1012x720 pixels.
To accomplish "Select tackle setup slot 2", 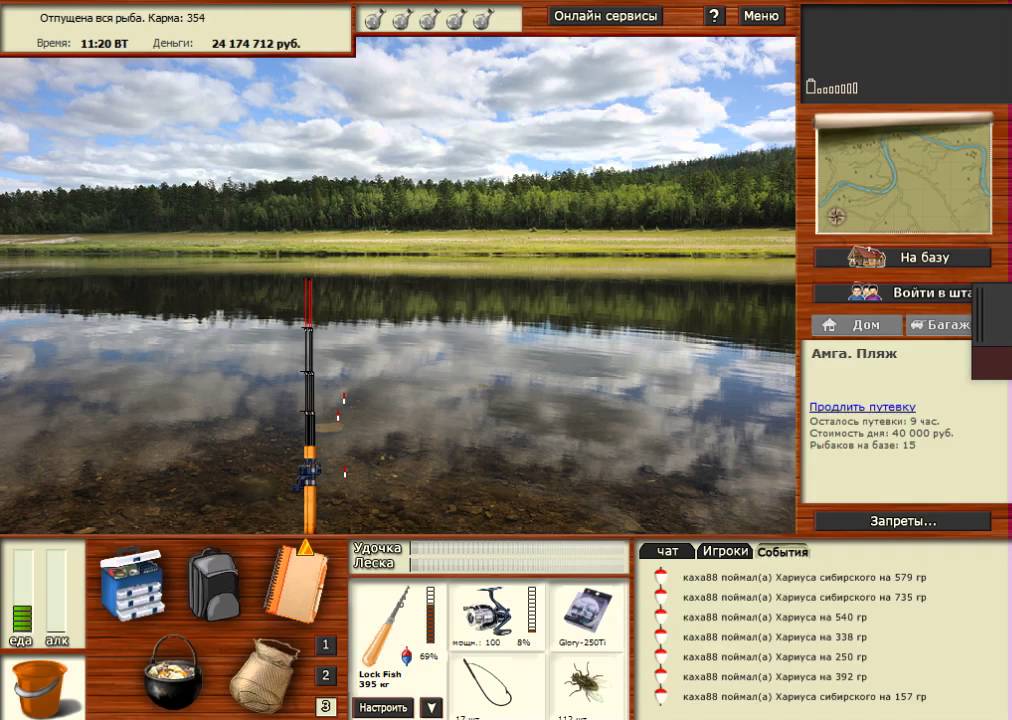I will (325, 675).
